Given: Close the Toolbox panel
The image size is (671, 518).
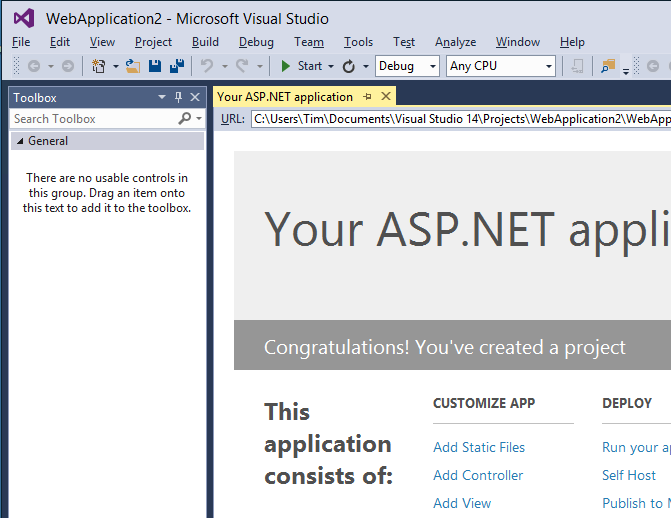Looking at the screenshot, I should [195, 97].
